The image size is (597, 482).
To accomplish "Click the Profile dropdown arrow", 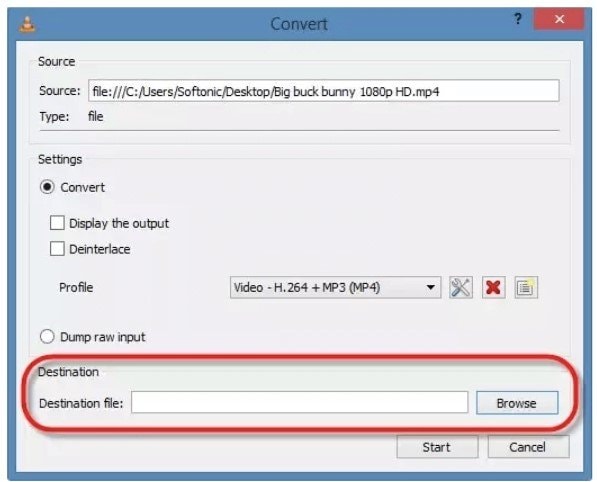I will point(431,287).
